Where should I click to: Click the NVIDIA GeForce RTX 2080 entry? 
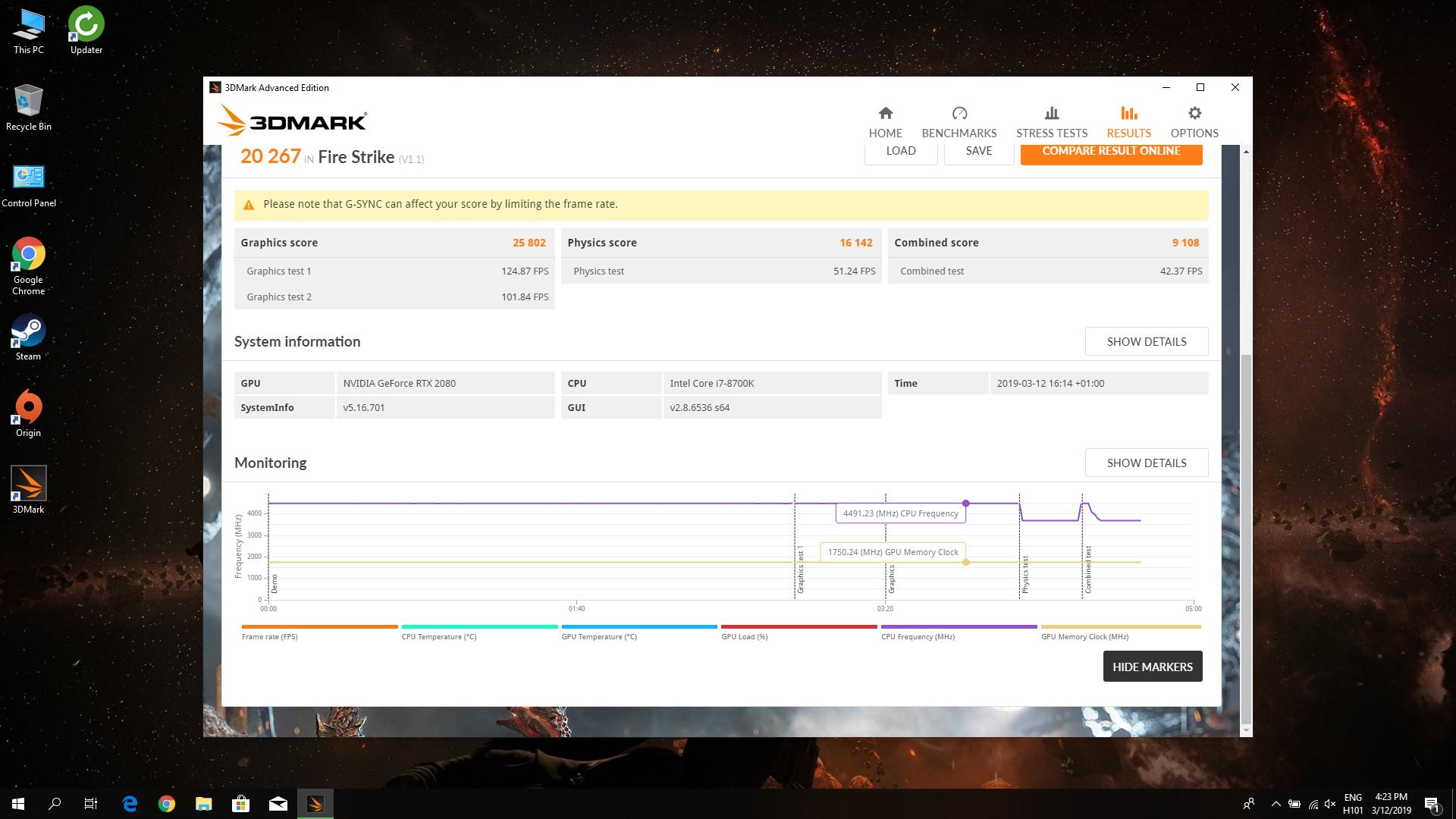(x=445, y=383)
